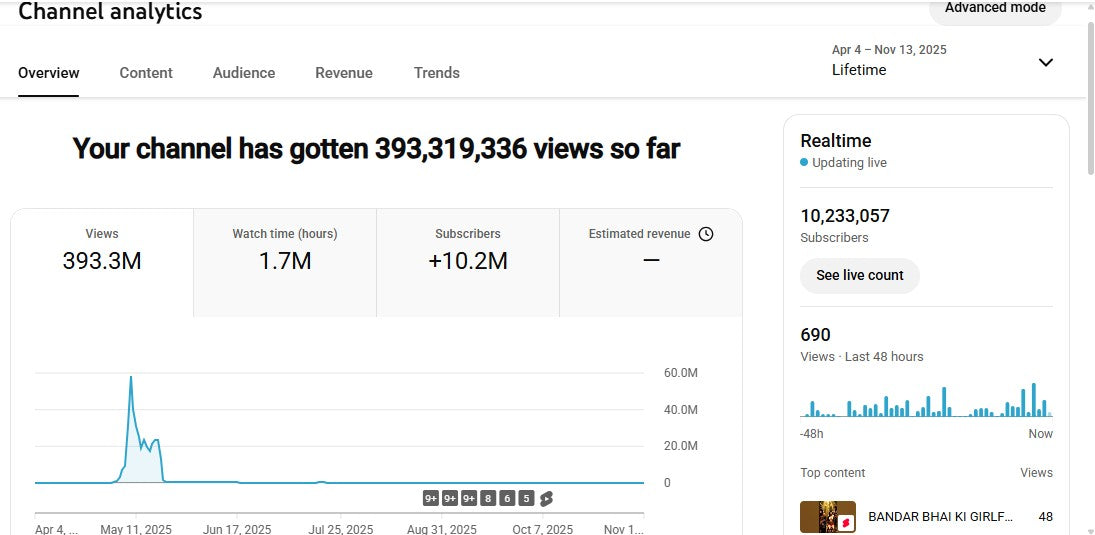Click the leftmost 9+ video marker
The height and width of the screenshot is (535, 1095).
(431, 498)
